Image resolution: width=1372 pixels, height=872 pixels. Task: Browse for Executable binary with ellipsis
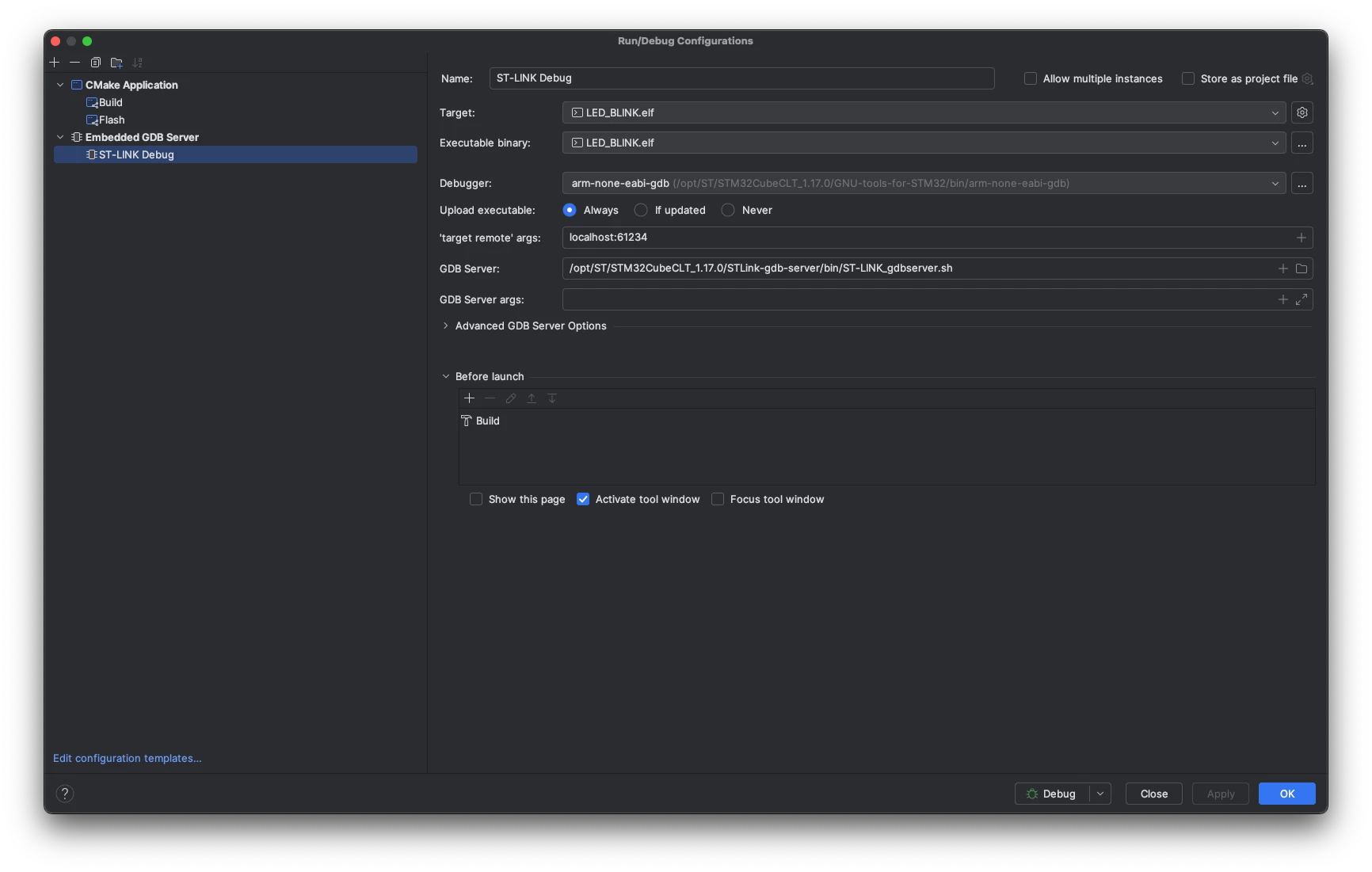(1302, 143)
